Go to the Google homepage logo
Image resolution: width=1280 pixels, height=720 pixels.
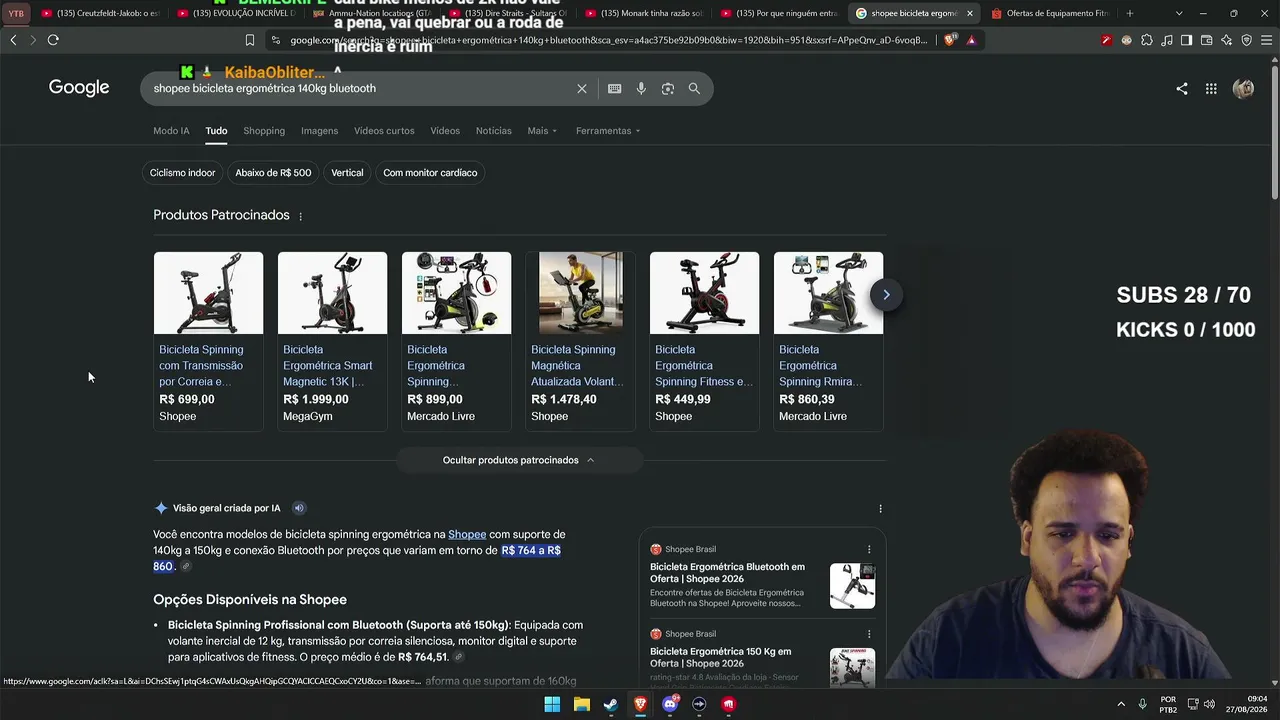(79, 88)
